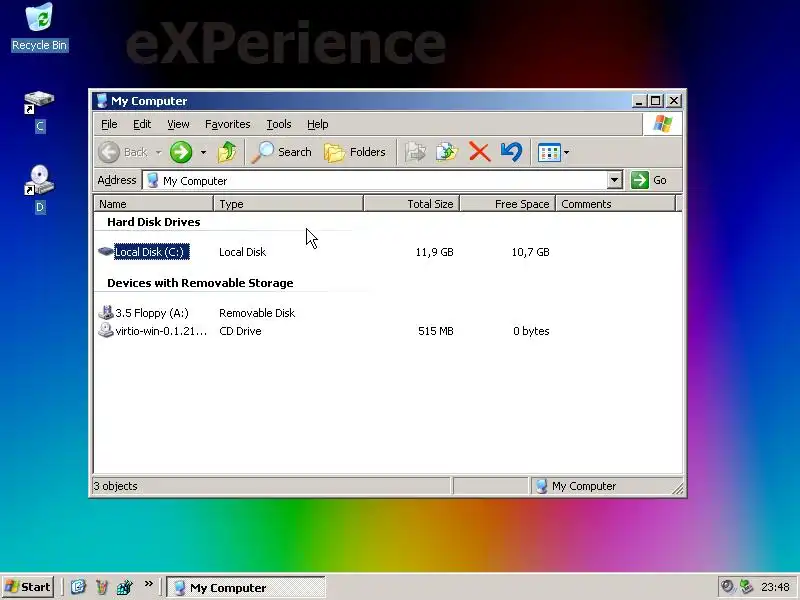Click the taskbar clock showing 23:48
The image size is (800, 600).
click(775, 587)
